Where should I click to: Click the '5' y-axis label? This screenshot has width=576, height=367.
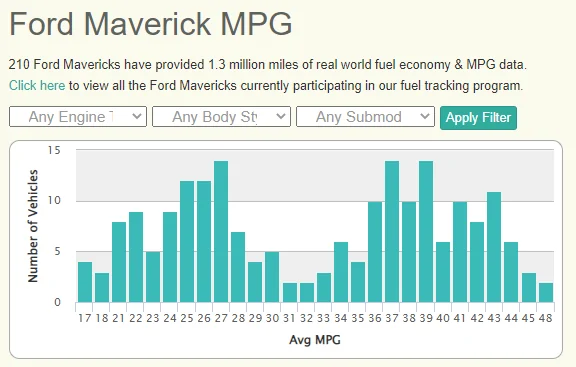[57, 252]
